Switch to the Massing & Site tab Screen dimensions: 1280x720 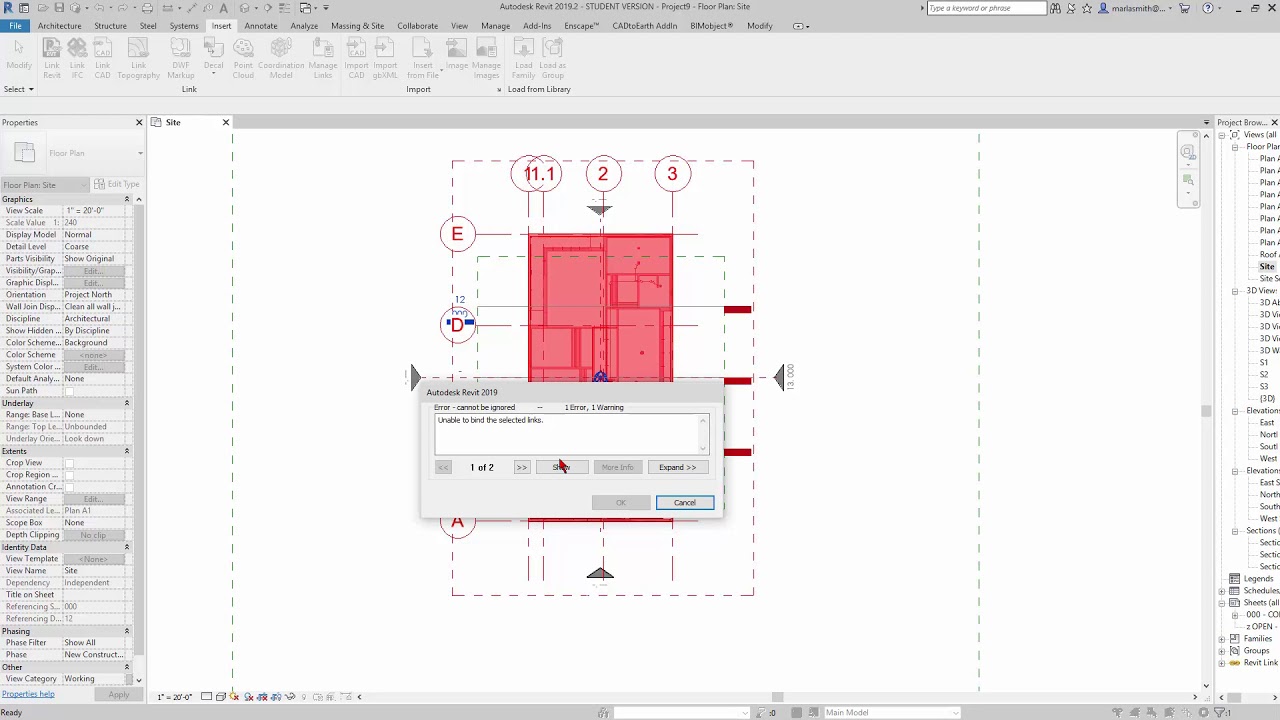click(x=357, y=26)
